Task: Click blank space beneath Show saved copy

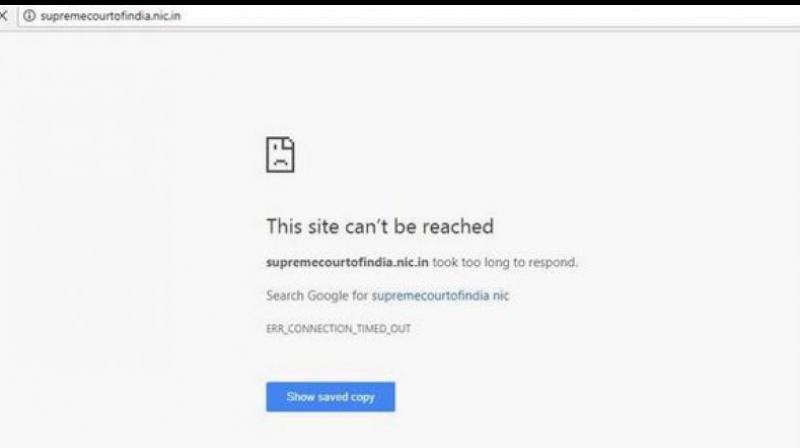Action: 330,430
